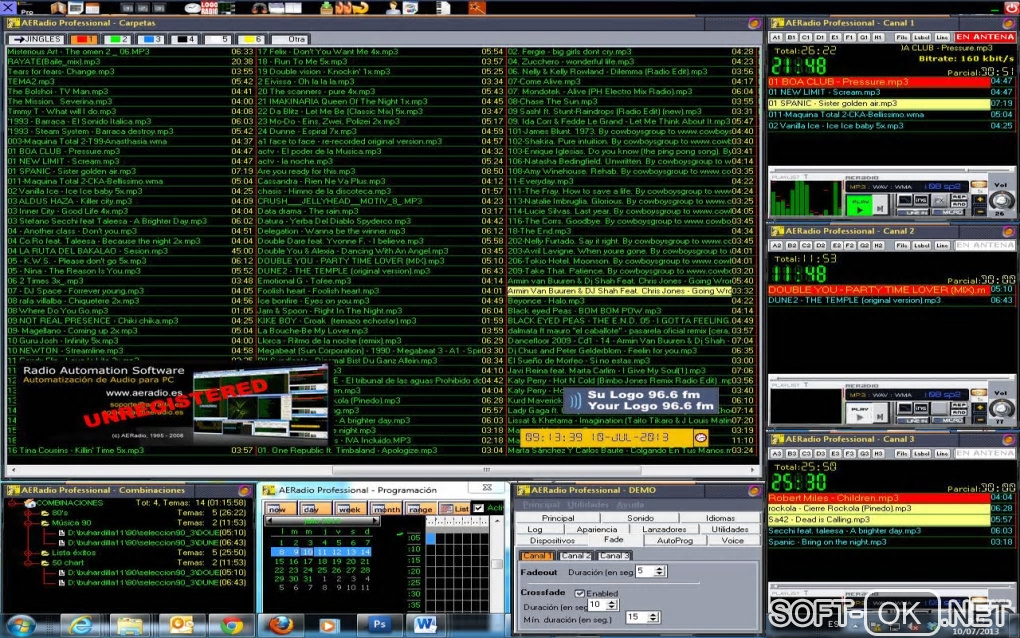Toggle RND random in Canal 1 player
The height and width of the screenshot is (638, 1020).
point(958,204)
